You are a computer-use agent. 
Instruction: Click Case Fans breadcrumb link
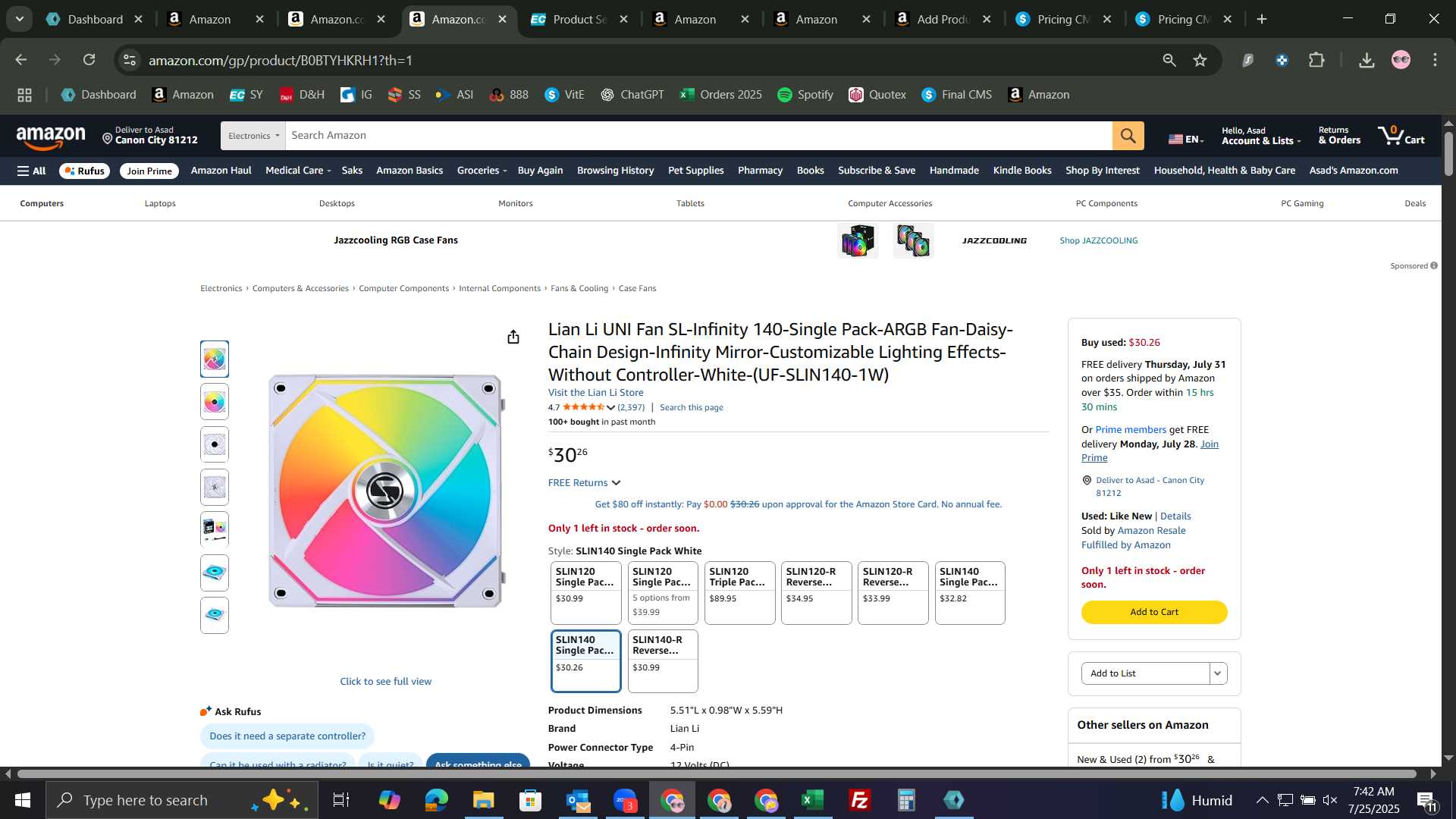637,289
